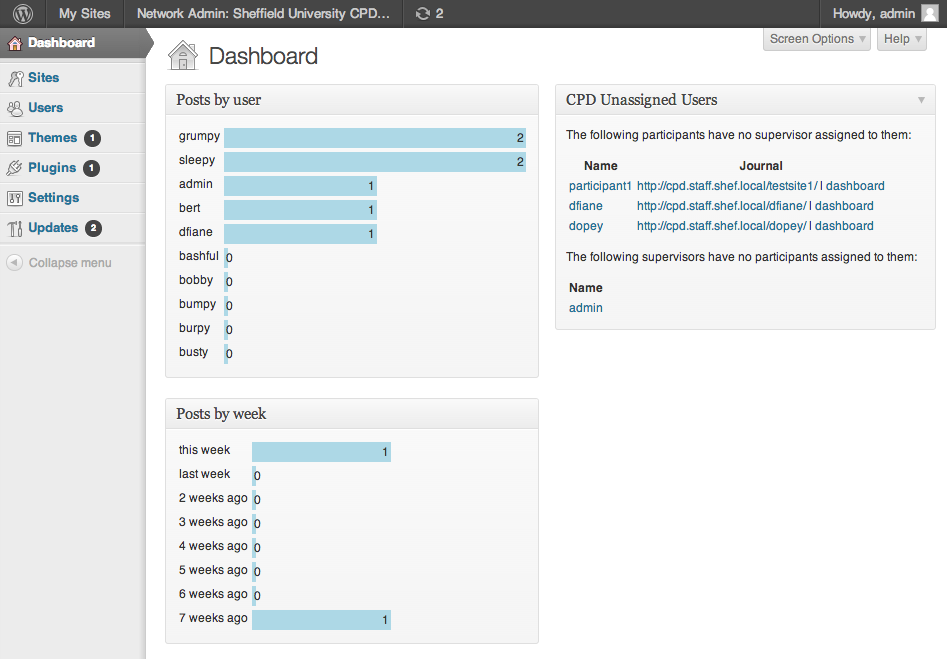The image size is (947, 659).
Task: Click the Dashboard page heading
Action: [263, 56]
